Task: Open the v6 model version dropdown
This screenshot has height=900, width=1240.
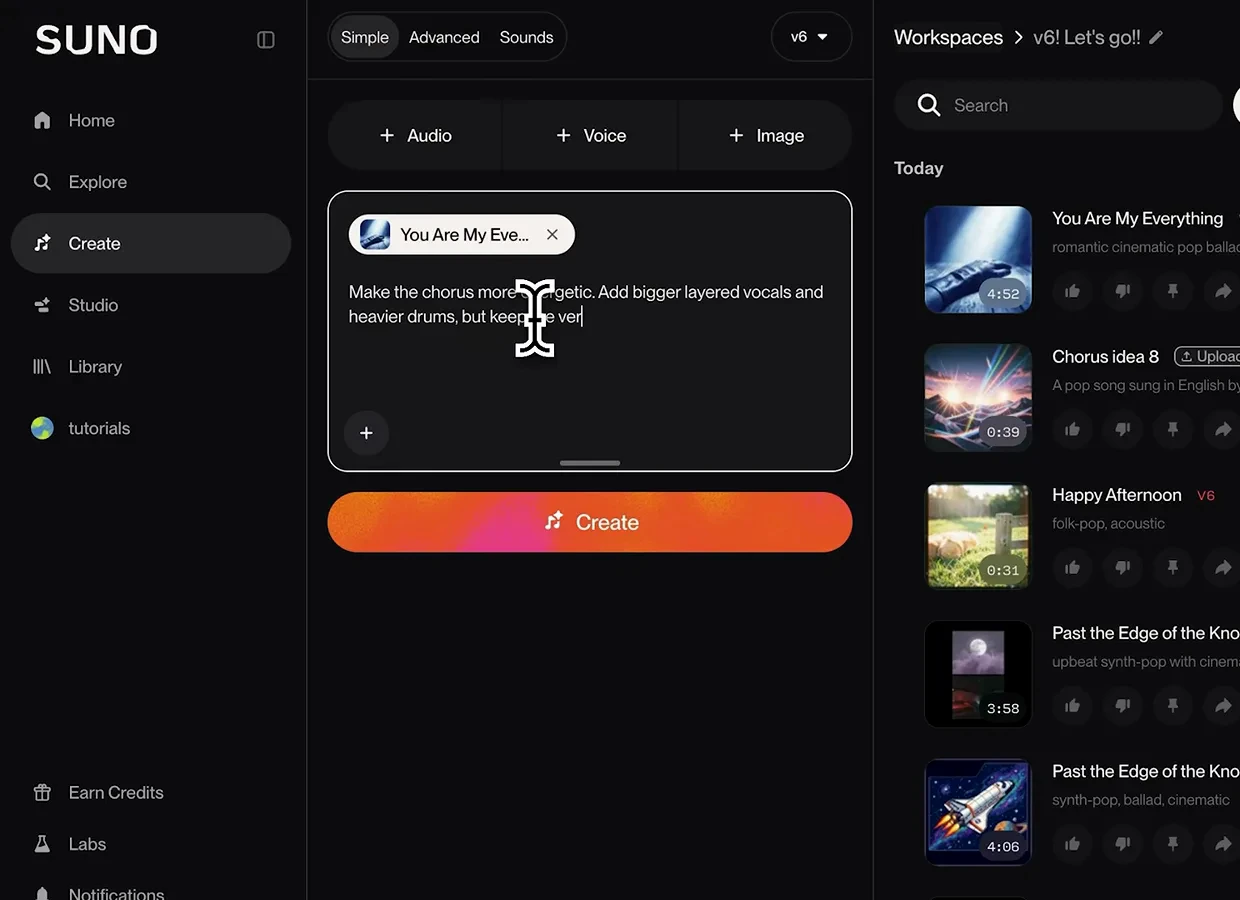Action: point(811,37)
